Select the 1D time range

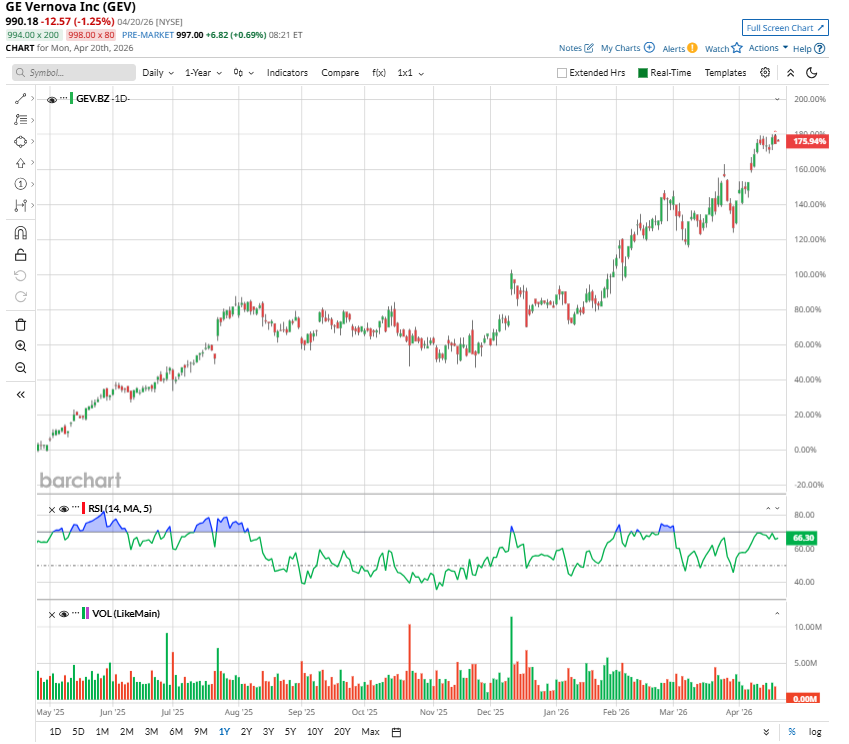(x=55, y=732)
